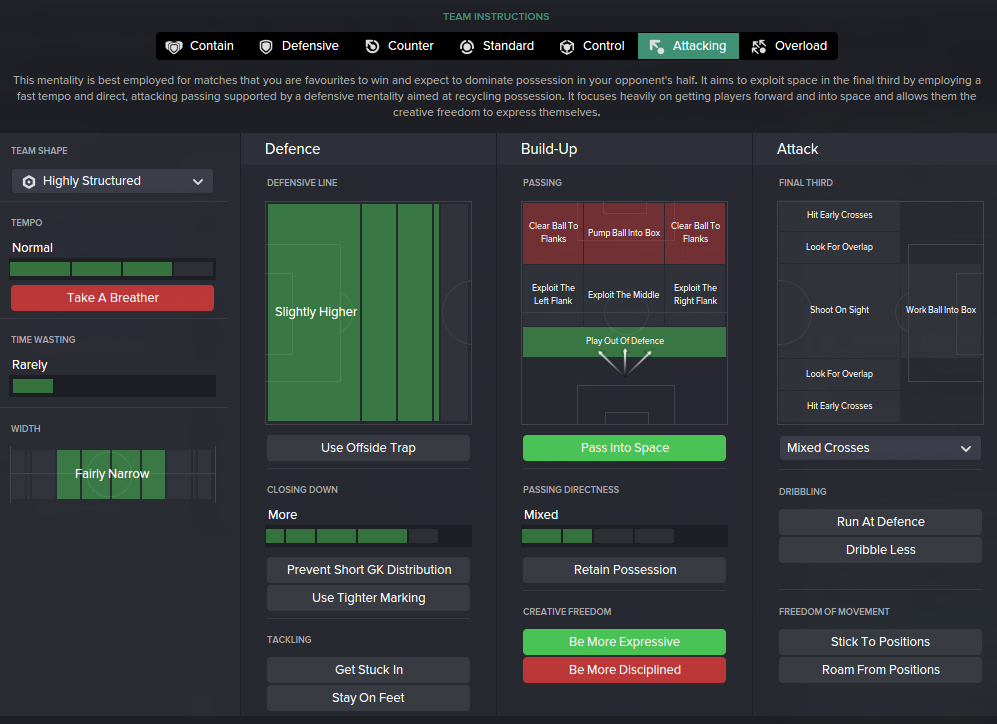The width and height of the screenshot is (997, 724).
Task: Select bottom Look For Overlap zone
Action: click(x=839, y=374)
